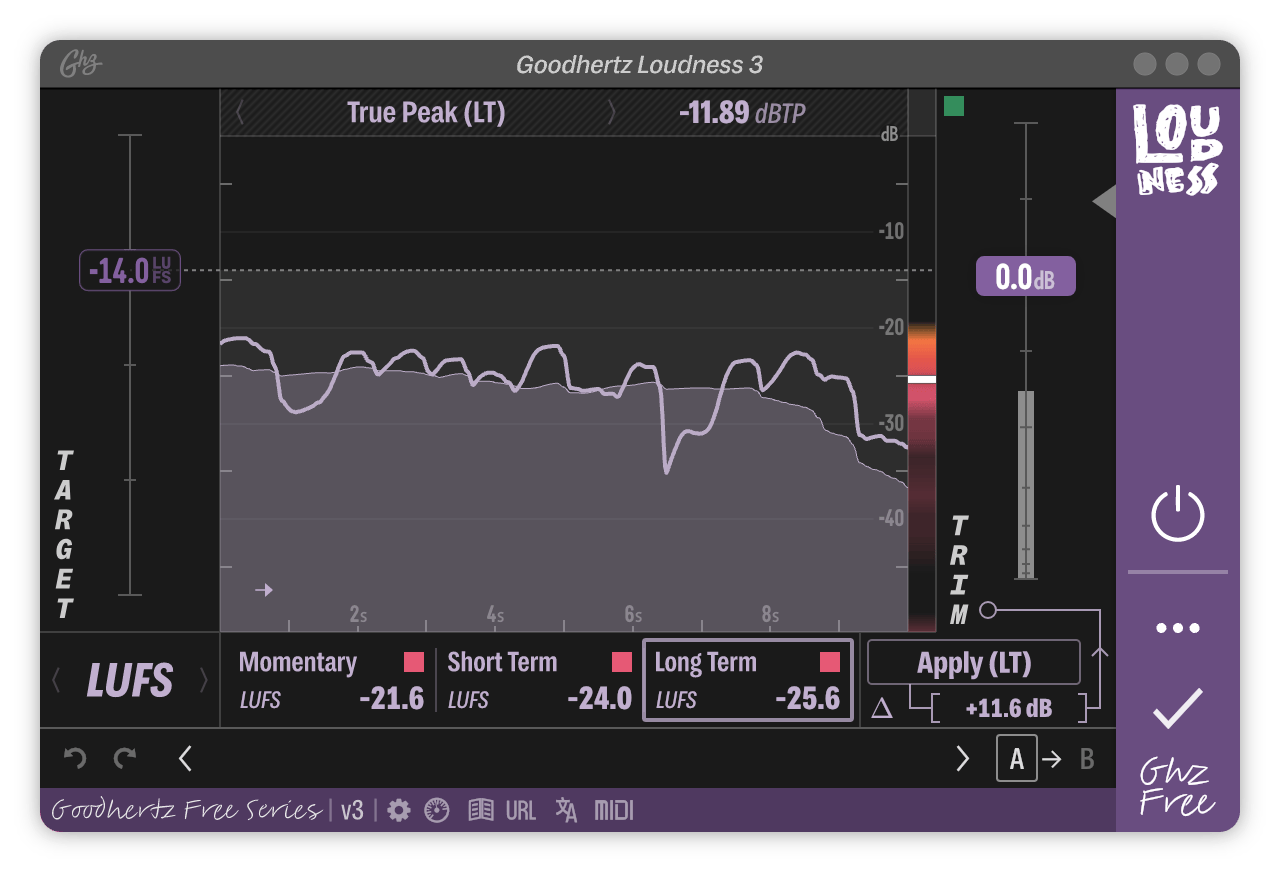This screenshot has width=1280, height=872.
Task: Toggle the Short Term red indicator square
Action: (x=622, y=662)
